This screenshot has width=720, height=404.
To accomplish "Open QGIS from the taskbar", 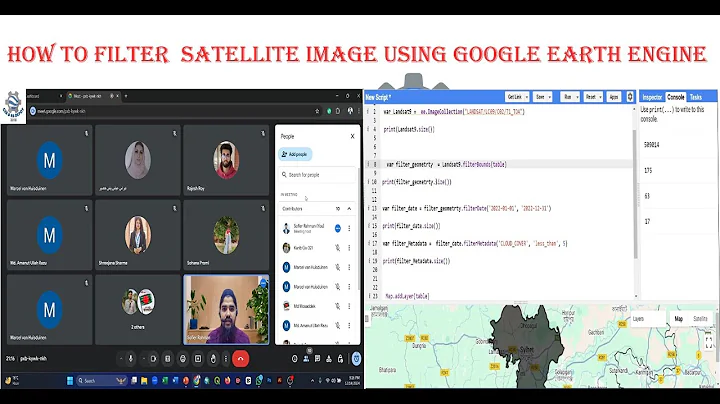I will tap(217, 381).
